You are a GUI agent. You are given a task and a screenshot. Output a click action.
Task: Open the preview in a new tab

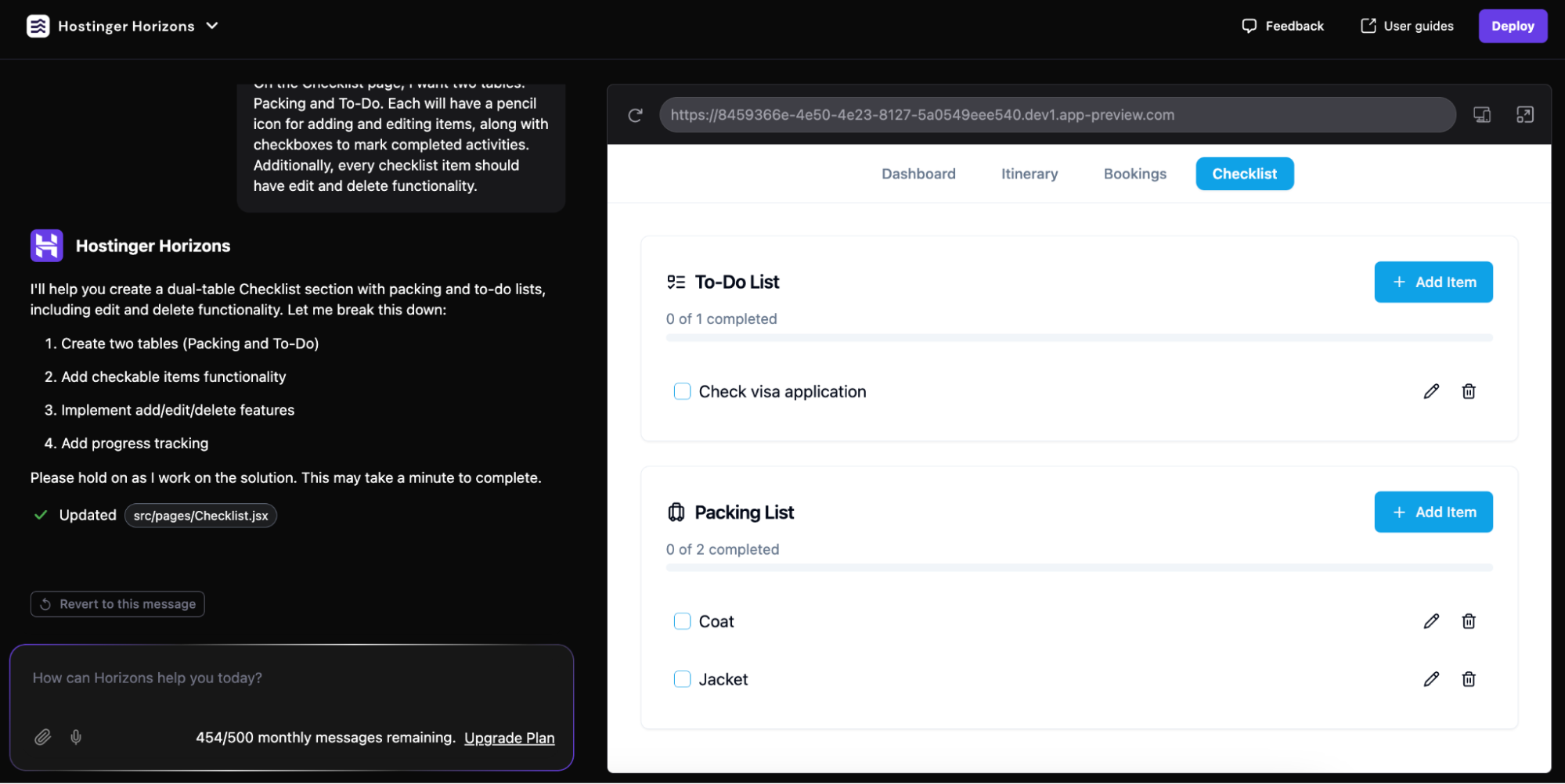click(1525, 114)
